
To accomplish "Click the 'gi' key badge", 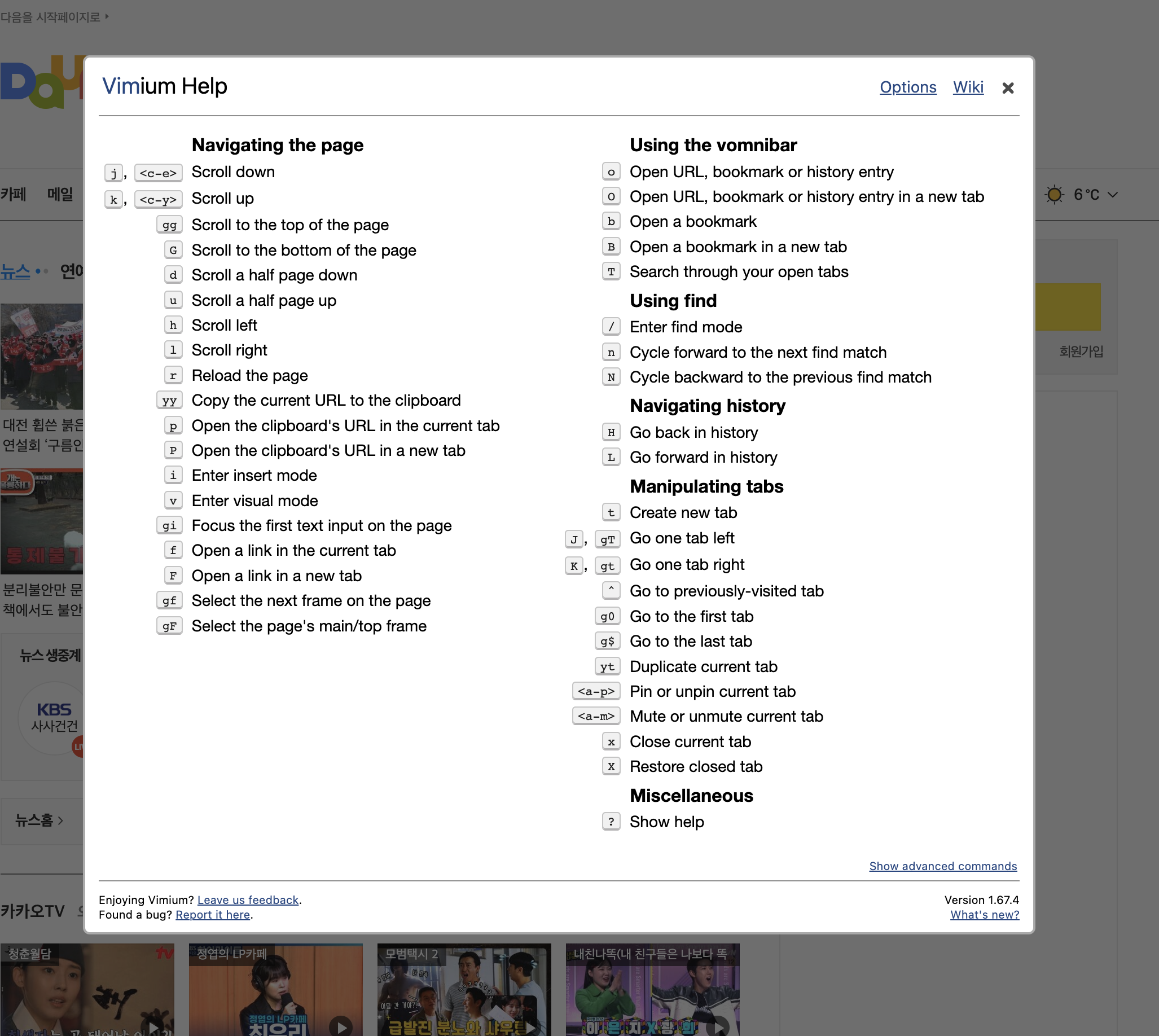I will [169, 525].
